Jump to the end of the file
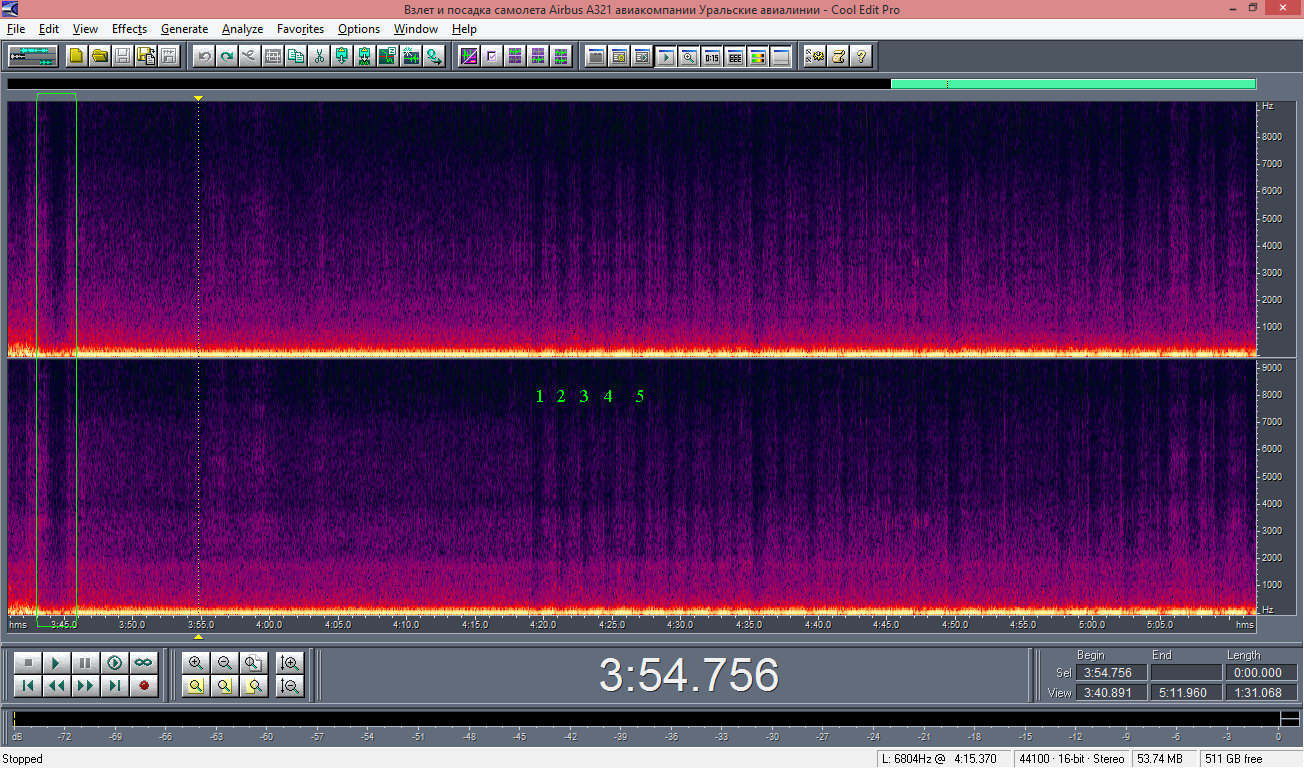The width and height of the screenshot is (1304, 768). click(x=115, y=686)
